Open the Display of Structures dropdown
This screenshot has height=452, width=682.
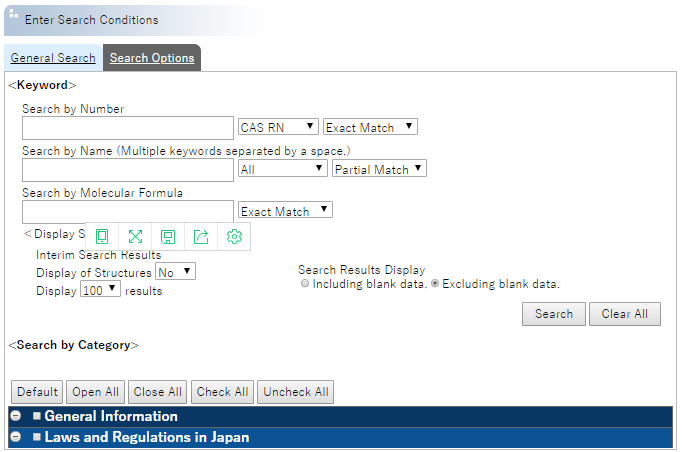(x=175, y=272)
